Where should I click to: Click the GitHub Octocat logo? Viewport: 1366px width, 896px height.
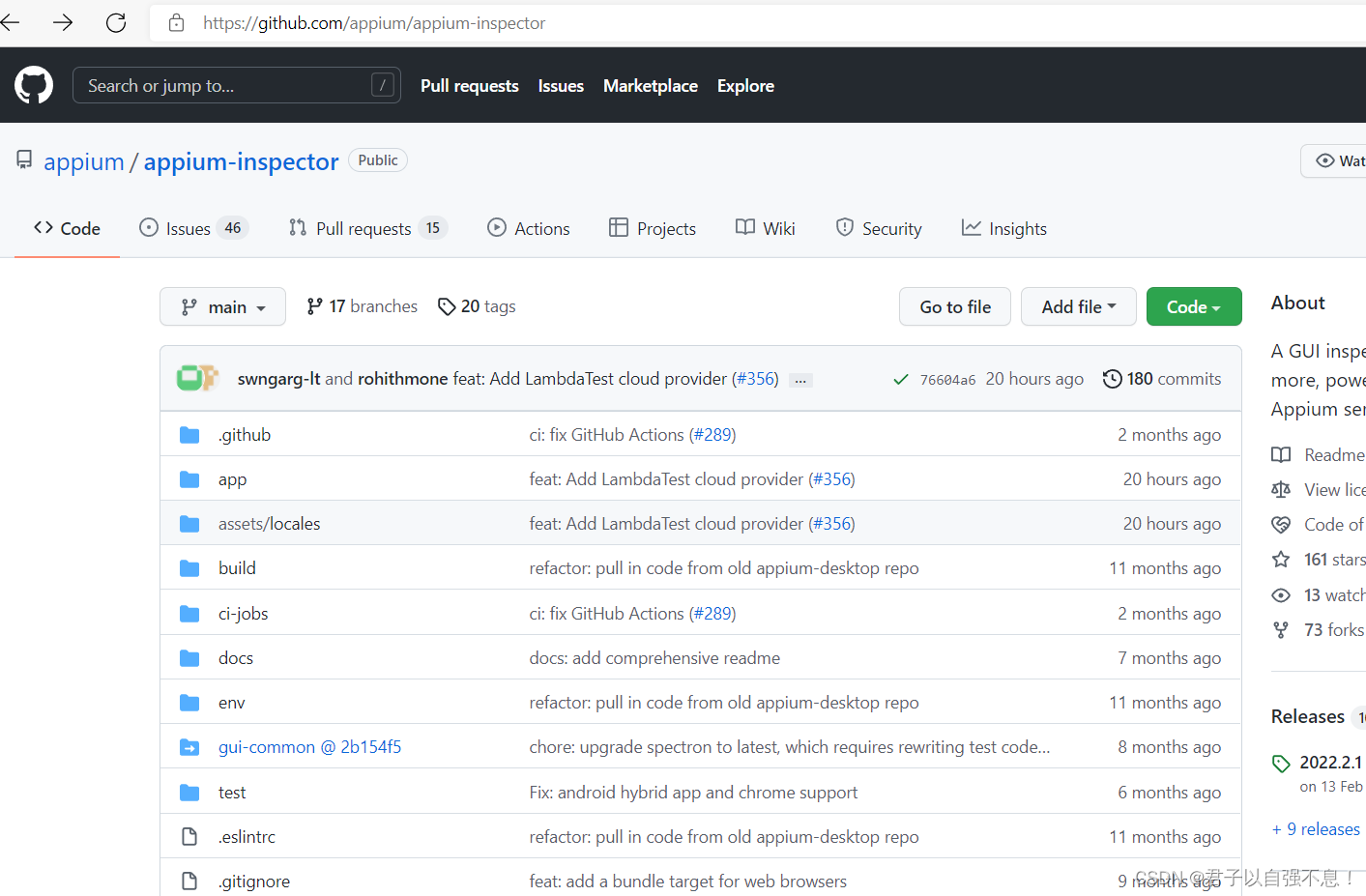pyautogui.click(x=34, y=85)
